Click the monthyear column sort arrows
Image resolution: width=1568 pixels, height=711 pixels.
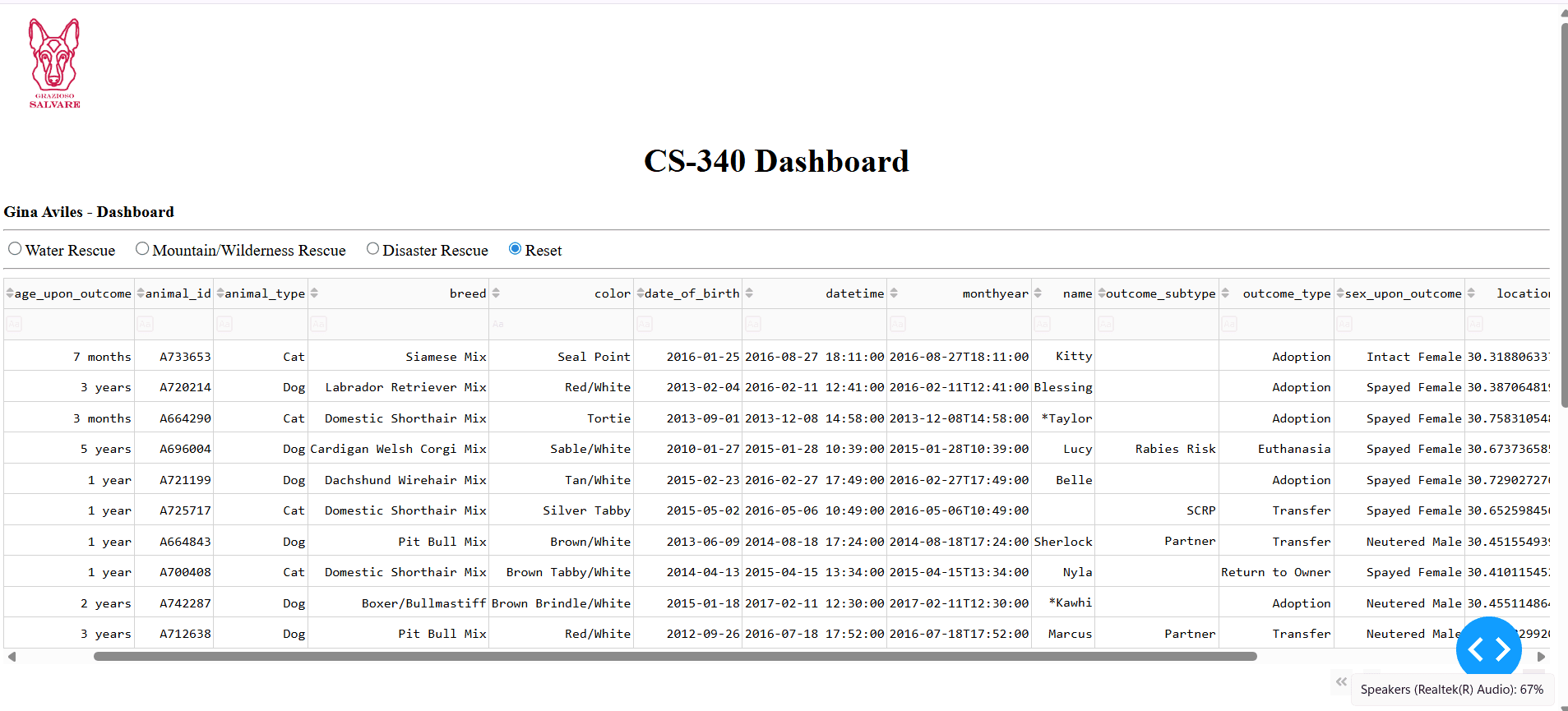(894, 293)
